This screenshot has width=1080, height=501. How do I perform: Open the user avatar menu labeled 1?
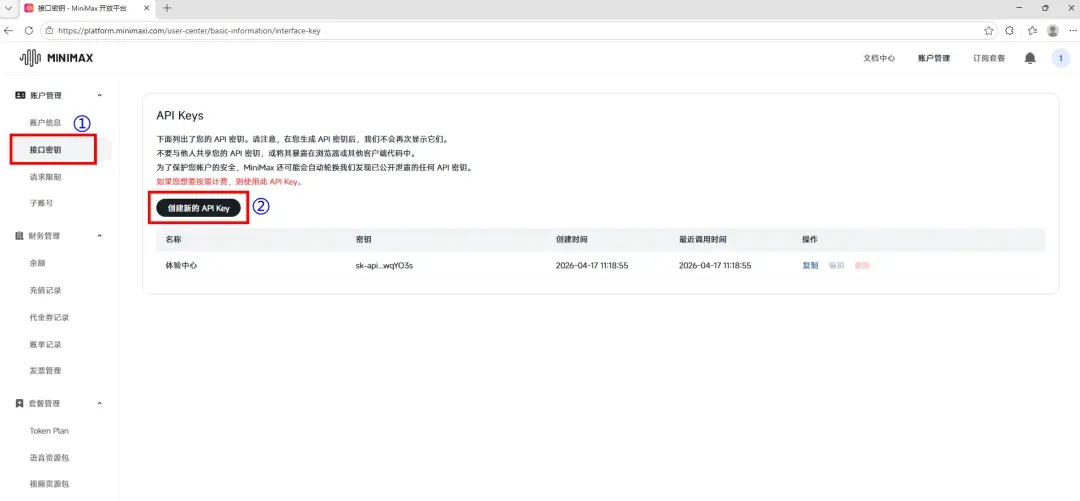pyautogui.click(x=1060, y=59)
